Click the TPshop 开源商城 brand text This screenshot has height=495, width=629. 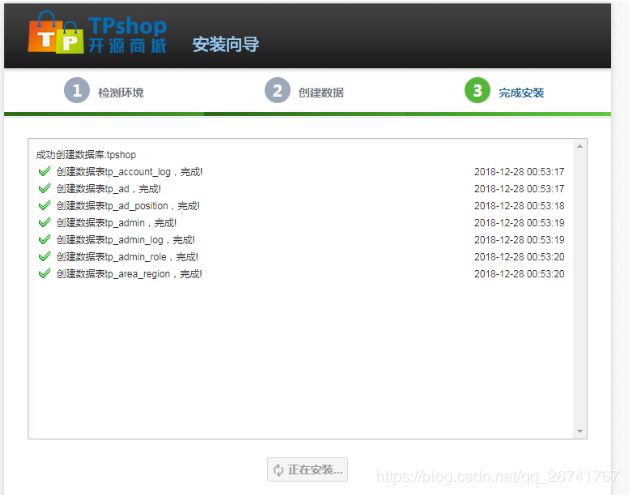pos(127,35)
